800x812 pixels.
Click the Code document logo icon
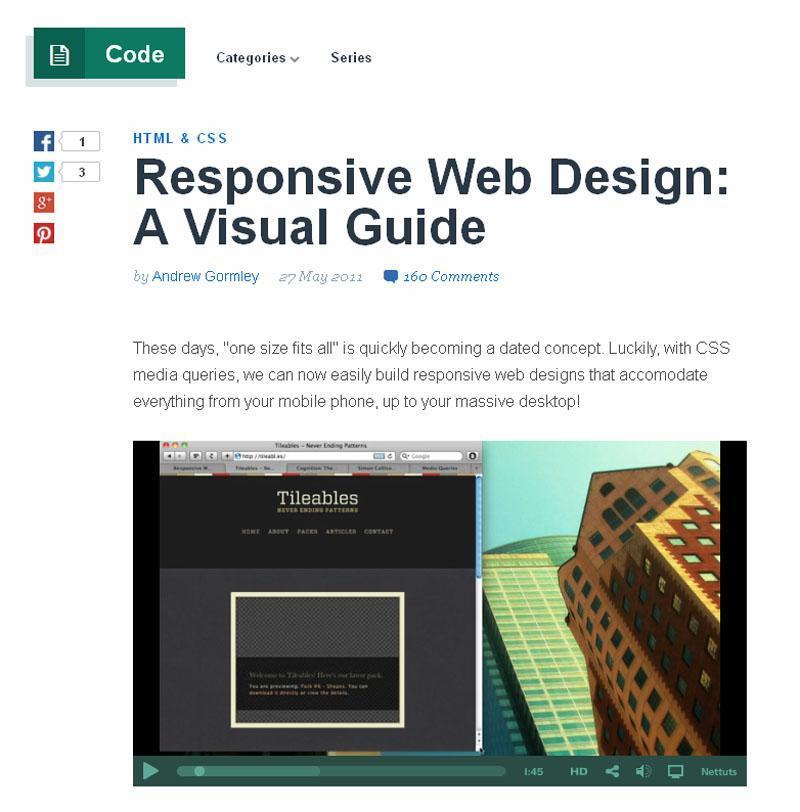(x=59, y=55)
